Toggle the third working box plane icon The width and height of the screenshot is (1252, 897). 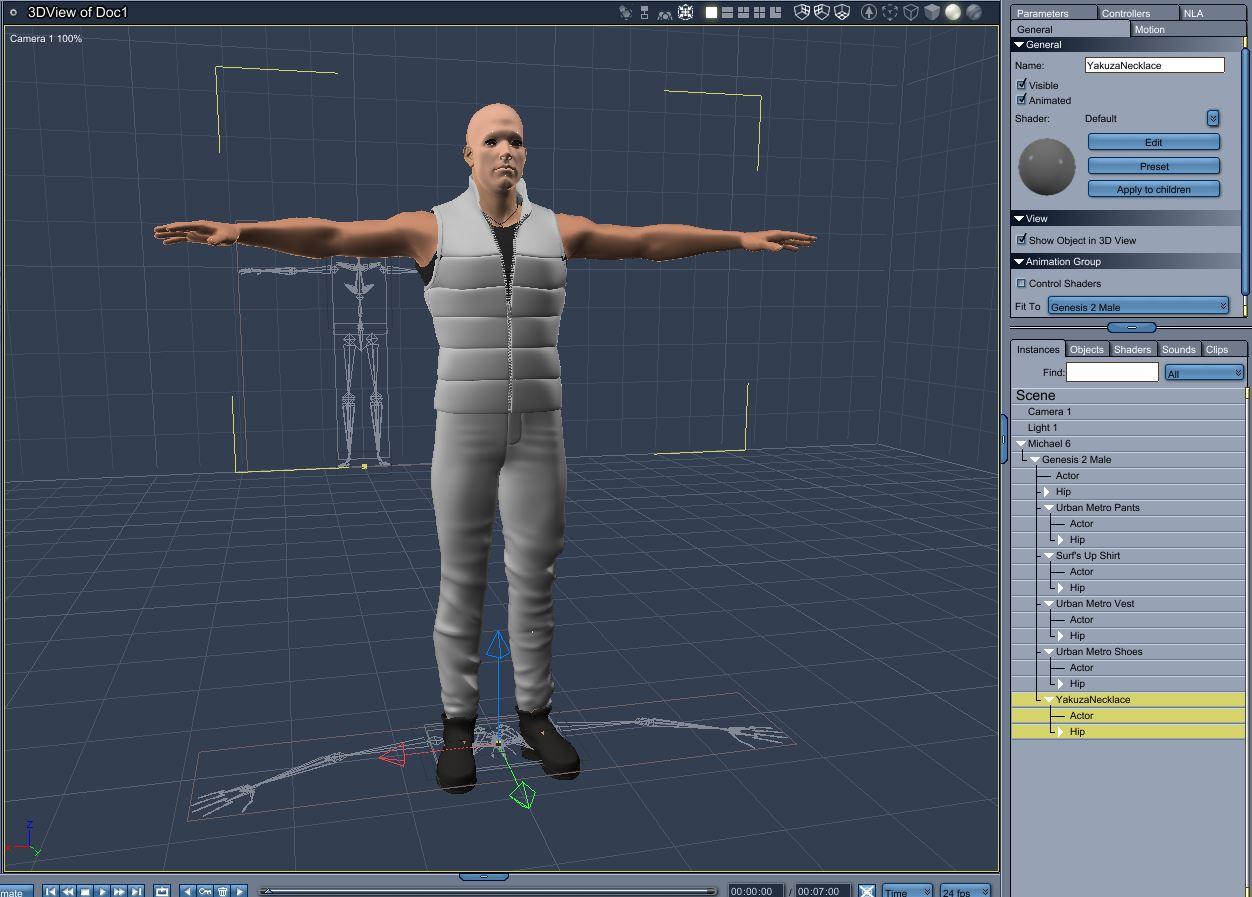pyautogui.click(x=842, y=12)
